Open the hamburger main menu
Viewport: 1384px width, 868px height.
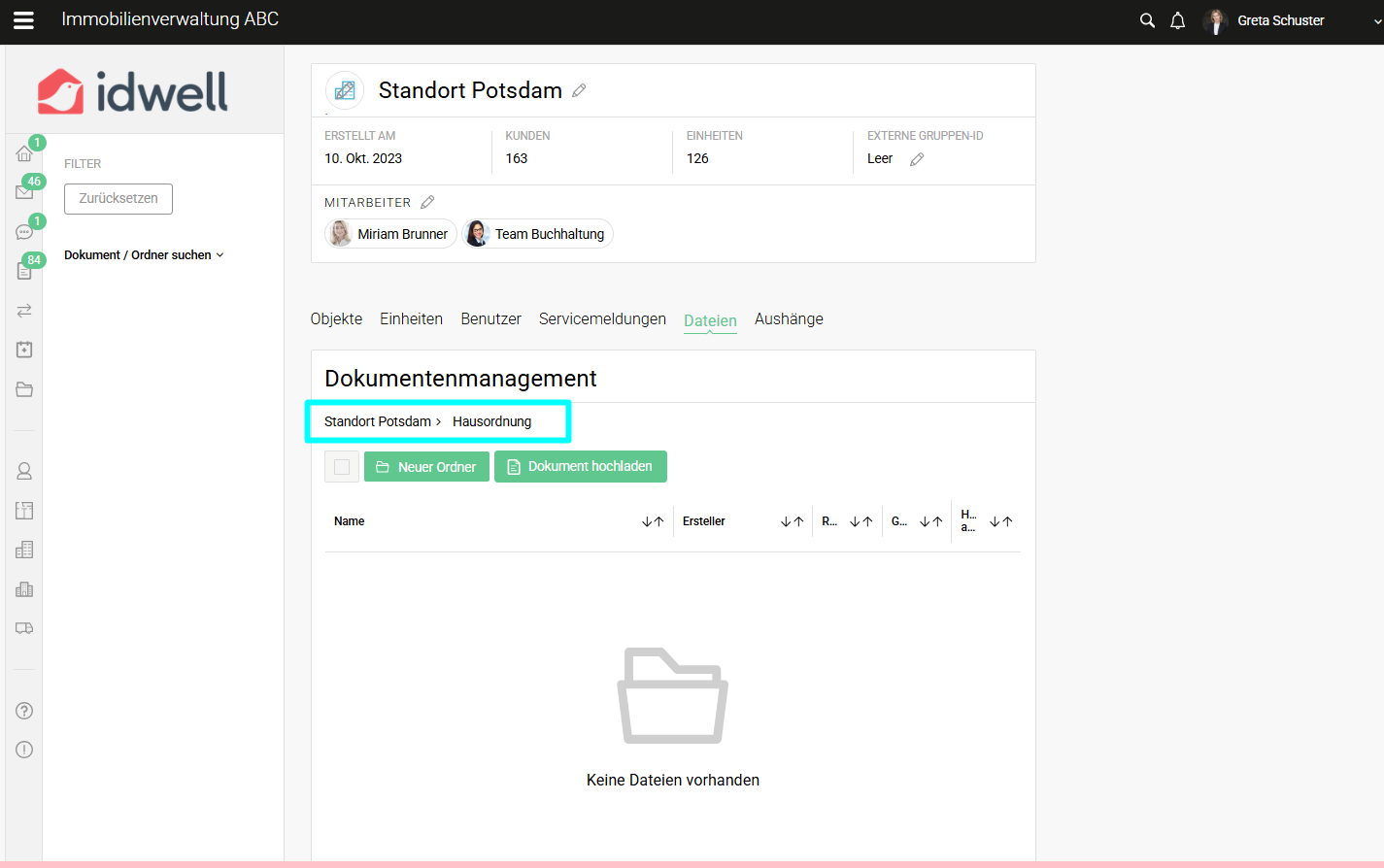23,20
